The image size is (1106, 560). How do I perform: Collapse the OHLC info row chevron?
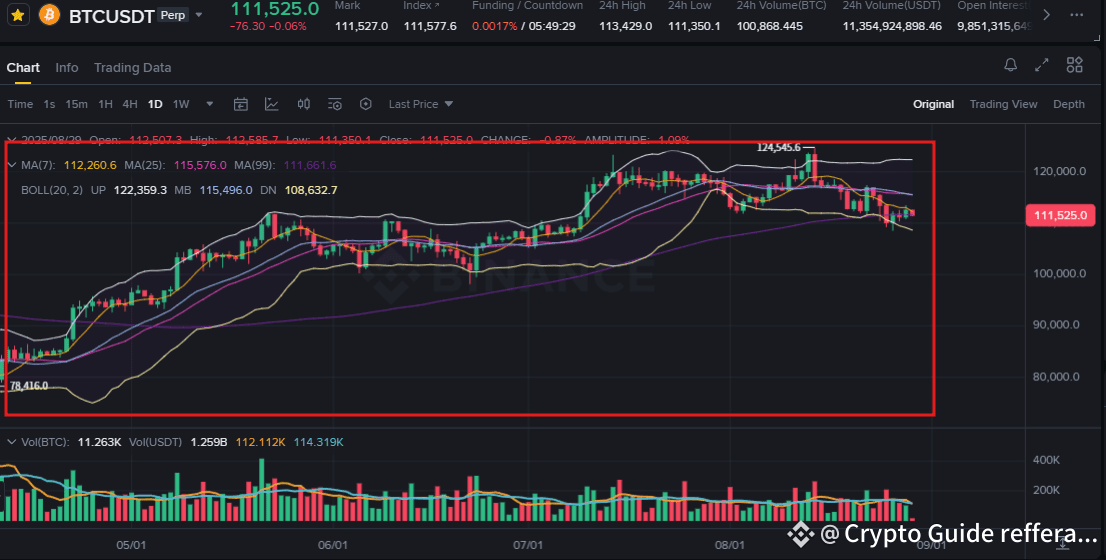point(11,140)
